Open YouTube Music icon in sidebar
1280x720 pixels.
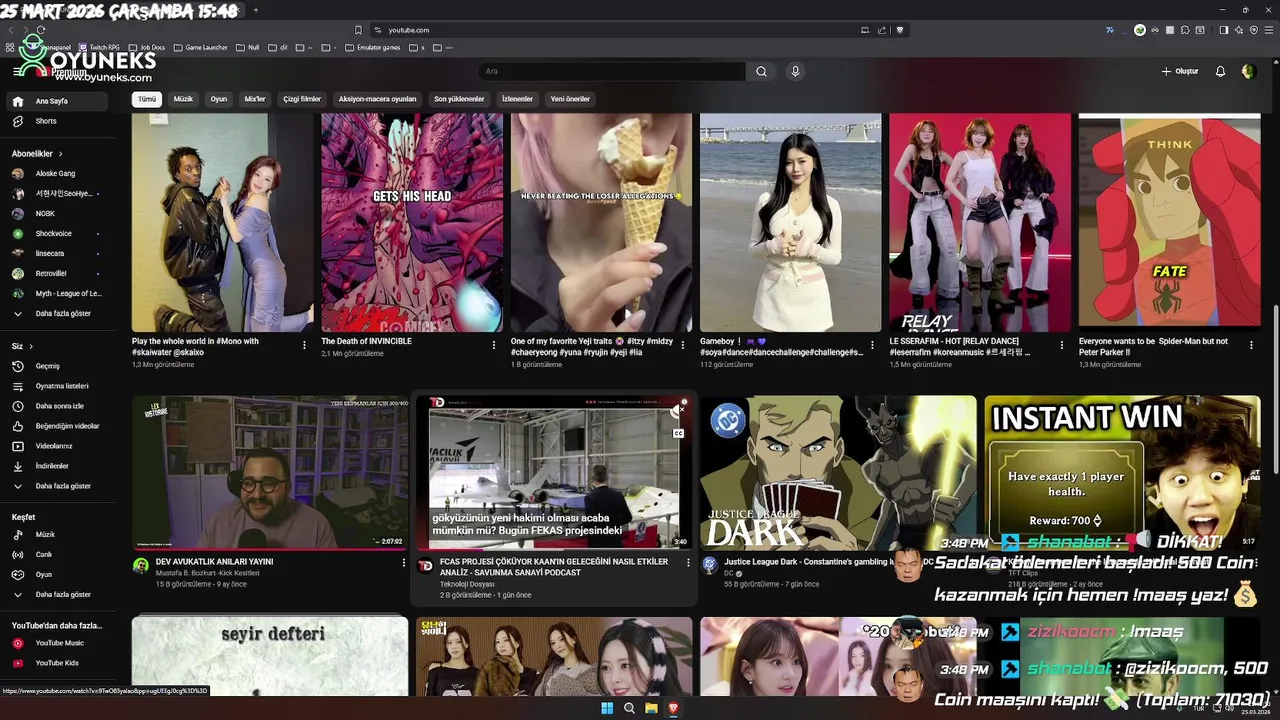coord(18,643)
